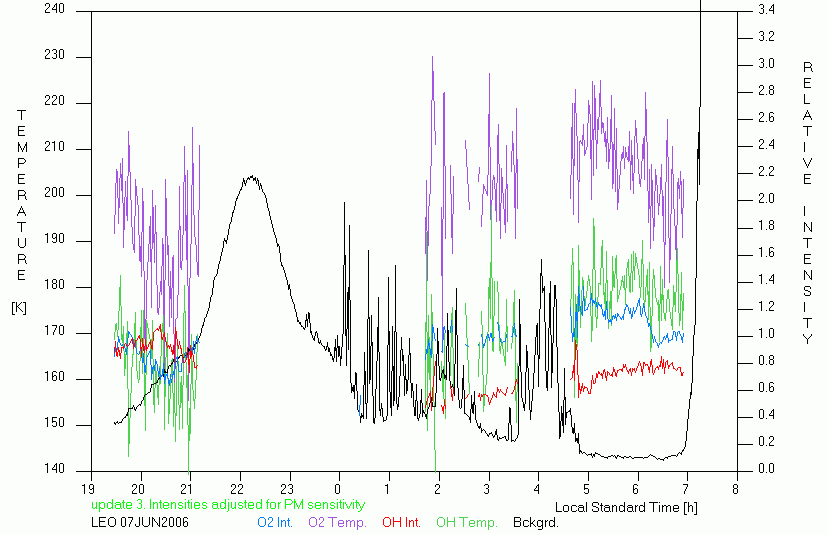Click the 170 temperature axis label

coord(54,331)
